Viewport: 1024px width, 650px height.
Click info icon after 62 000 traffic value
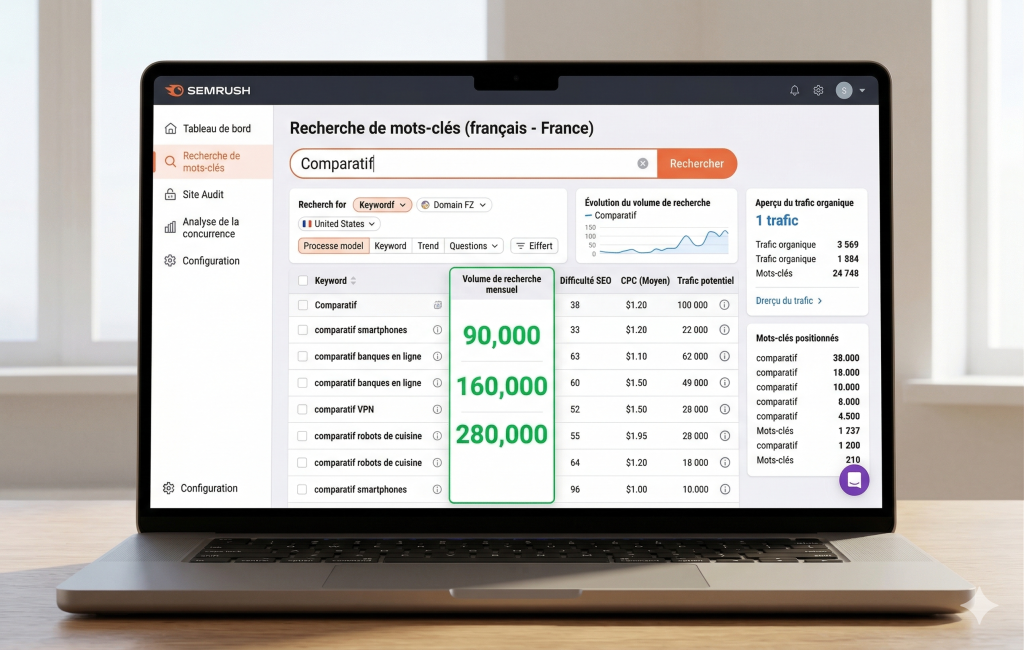[724, 357]
